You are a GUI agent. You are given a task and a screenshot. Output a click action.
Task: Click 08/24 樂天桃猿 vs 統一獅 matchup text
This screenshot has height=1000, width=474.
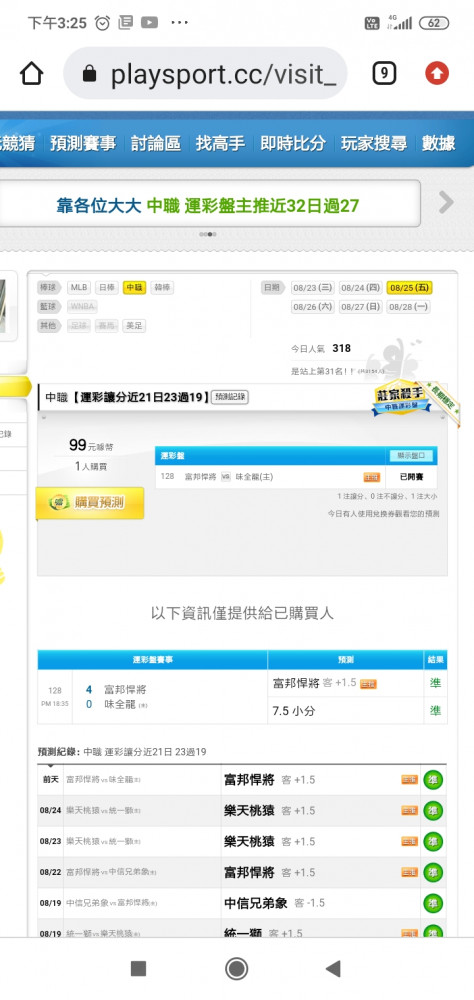pyautogui.click(x=103, y=811)
